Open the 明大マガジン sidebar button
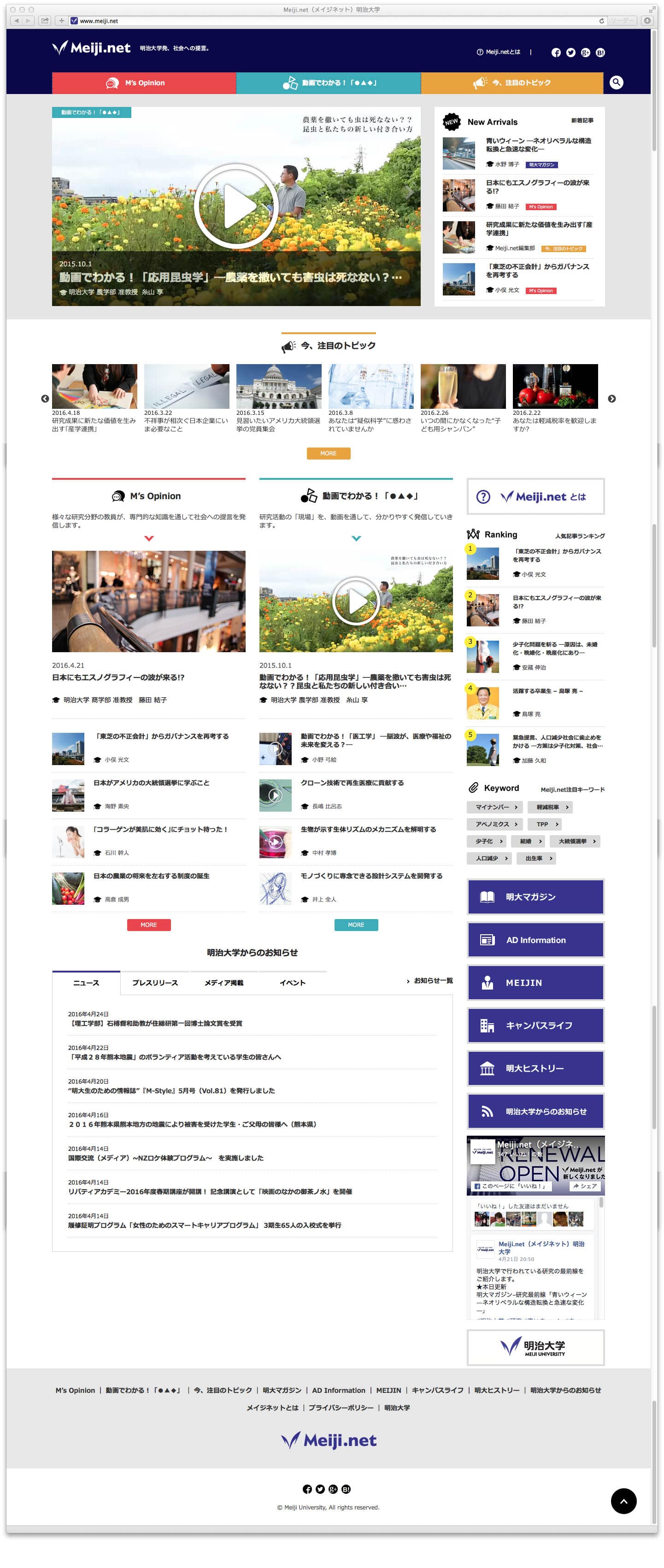664x1568 pixels. (535, 896)
